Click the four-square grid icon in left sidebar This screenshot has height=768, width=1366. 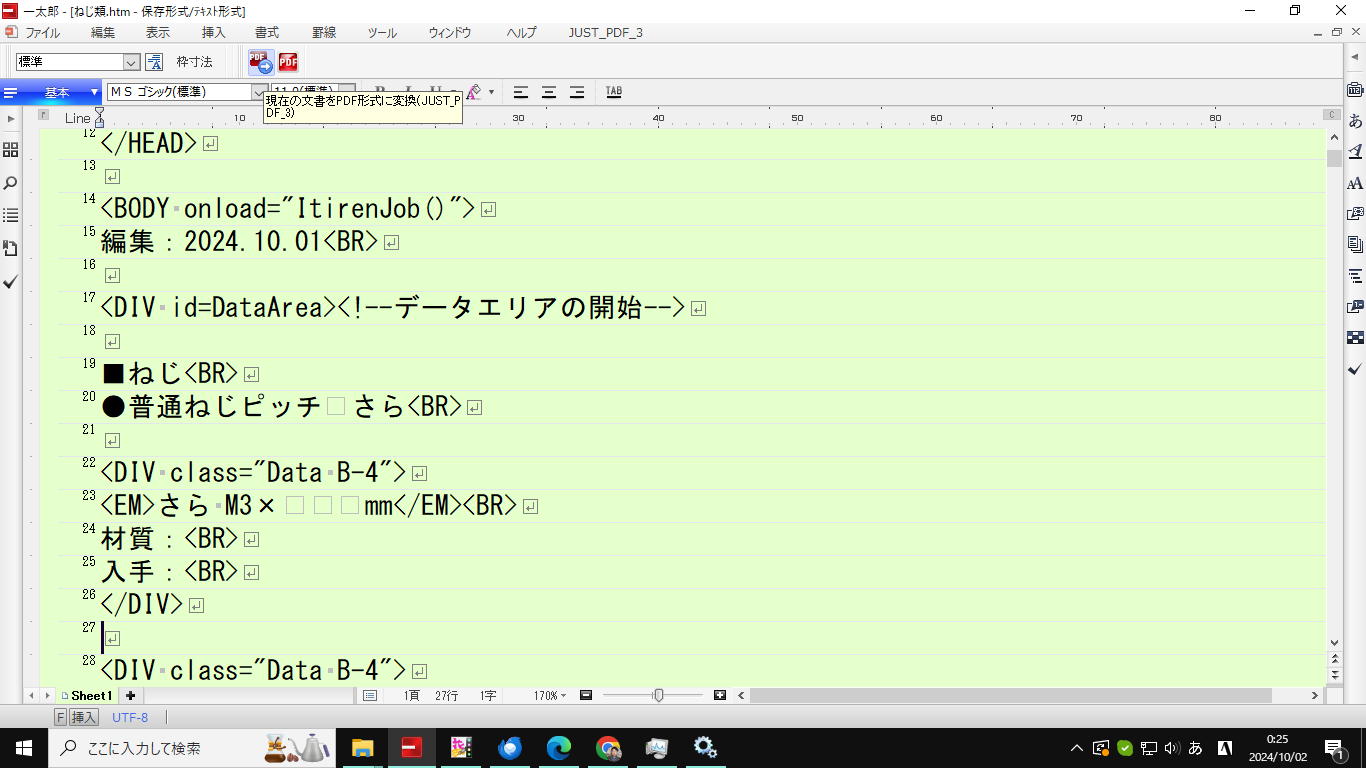(x=11, y=150)
